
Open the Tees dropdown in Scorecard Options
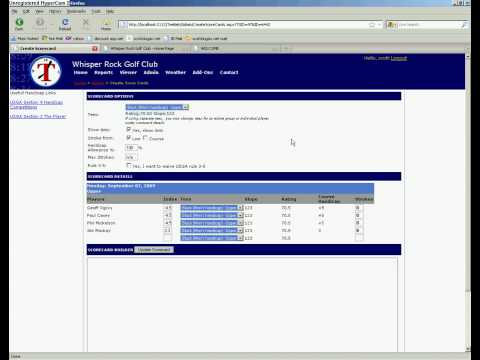tap(157, 107)
